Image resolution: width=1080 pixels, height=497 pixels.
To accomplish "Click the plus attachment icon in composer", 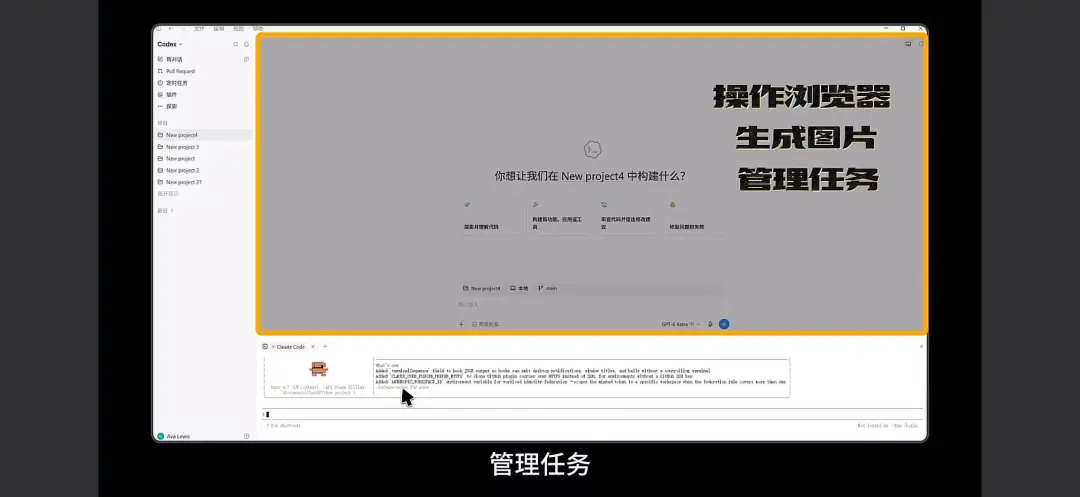I will pyautogui.click(x=461, y=324).
